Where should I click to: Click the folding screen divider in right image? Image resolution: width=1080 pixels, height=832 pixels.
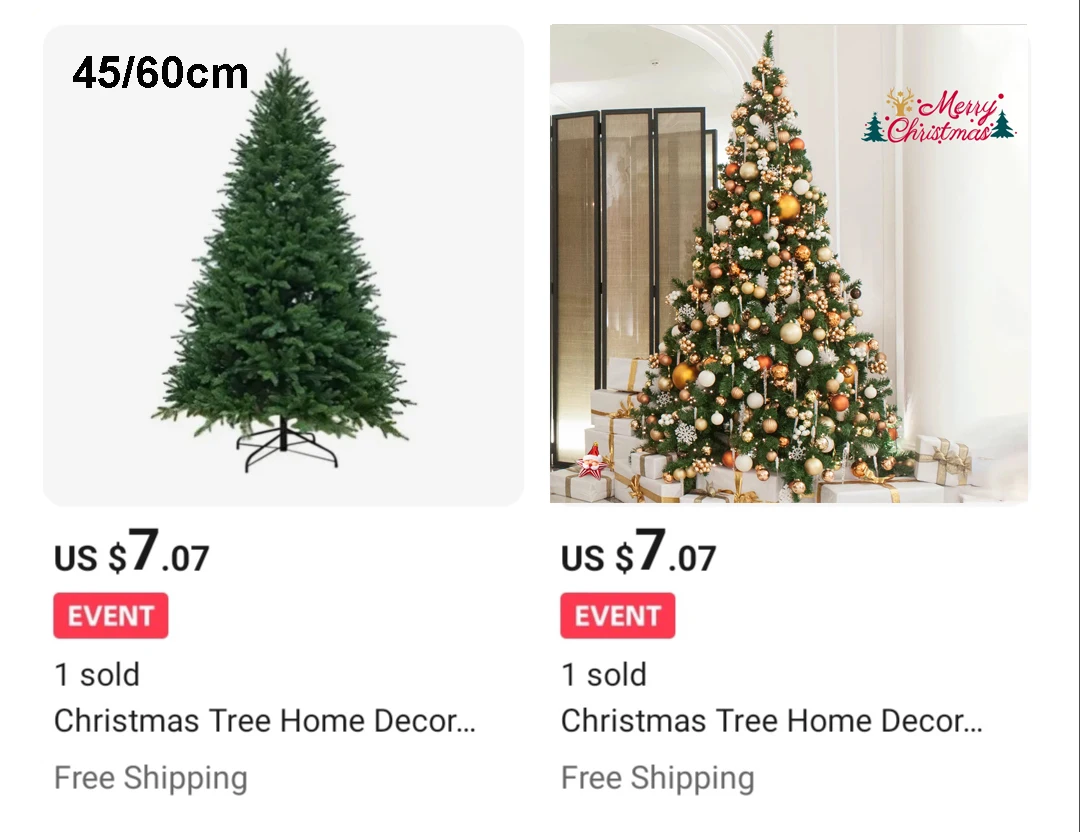(630, 275)
